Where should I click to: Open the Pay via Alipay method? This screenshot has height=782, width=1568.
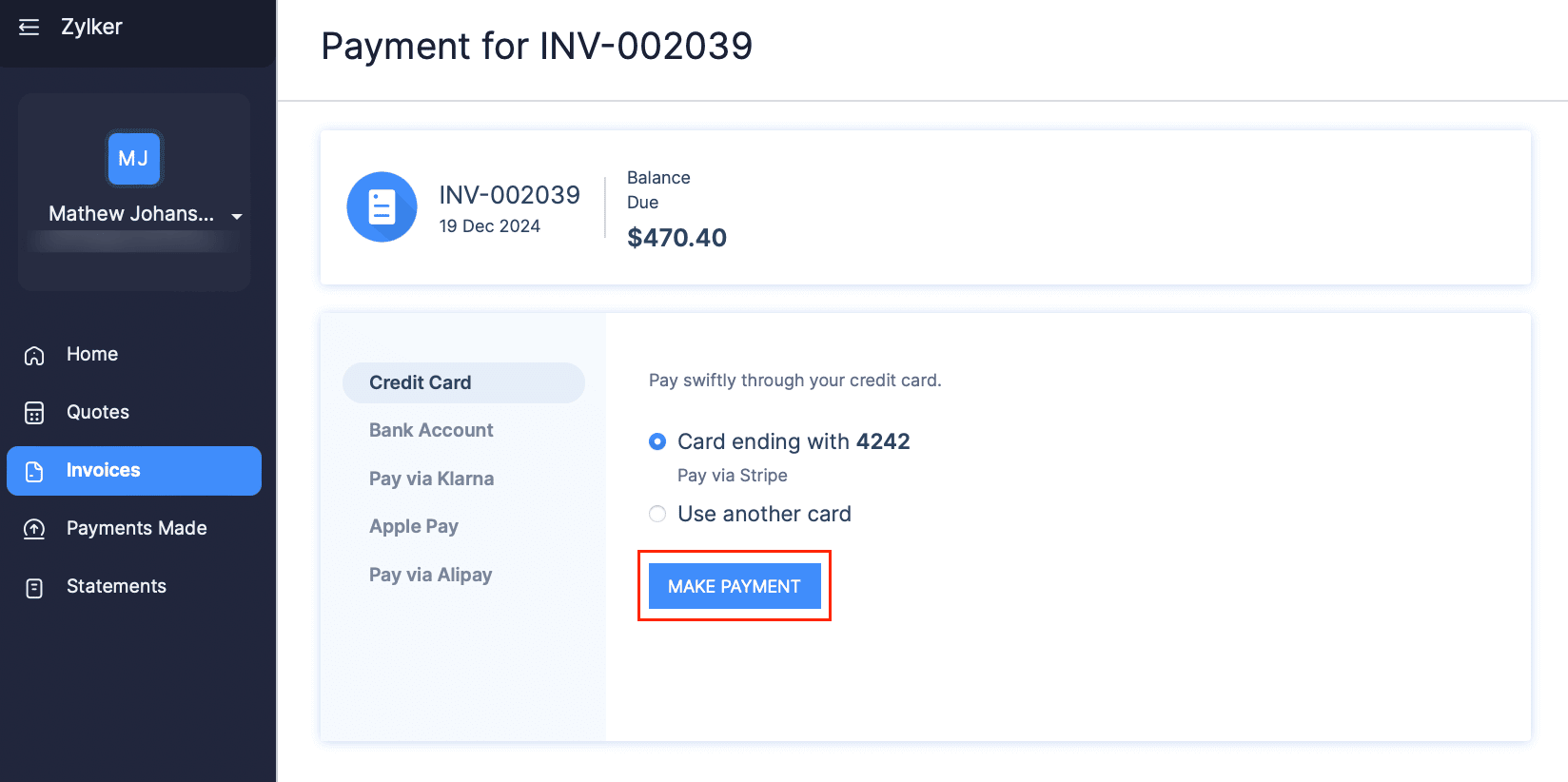(430, 575)
